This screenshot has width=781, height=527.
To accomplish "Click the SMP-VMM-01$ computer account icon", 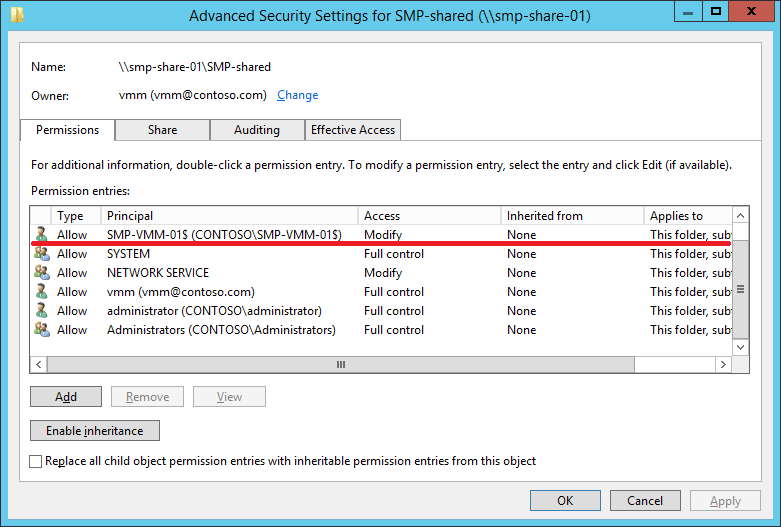I will pos(41,235).
